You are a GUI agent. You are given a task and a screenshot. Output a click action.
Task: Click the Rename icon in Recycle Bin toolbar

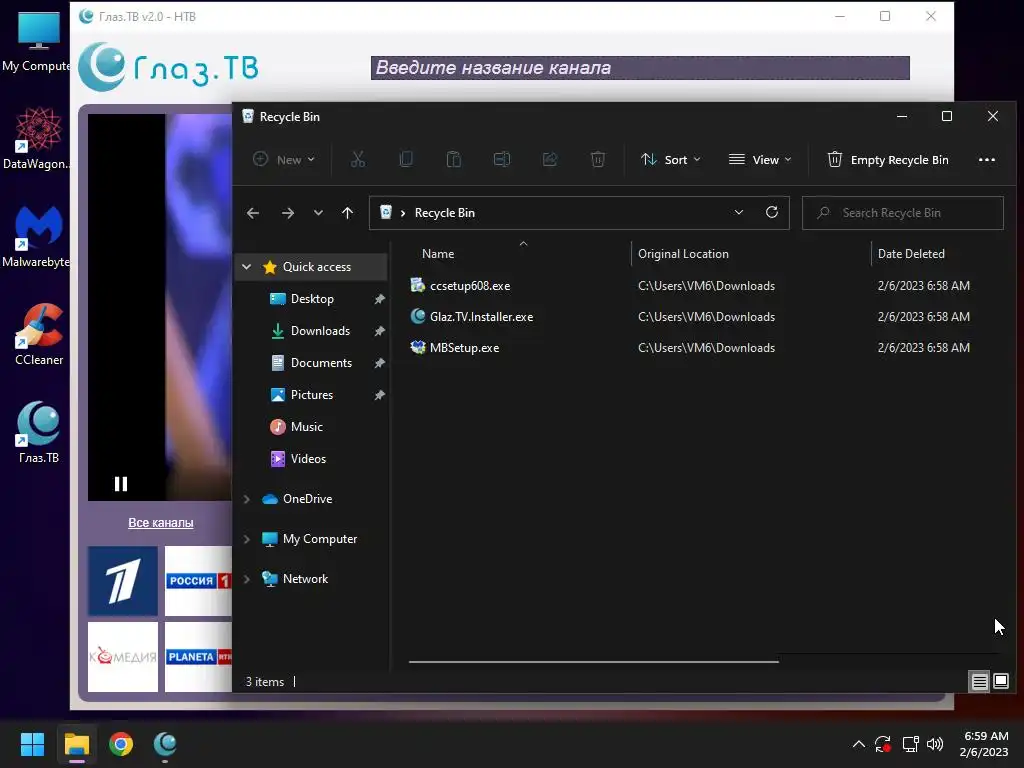pyautogui.click(x=502, y=159)
